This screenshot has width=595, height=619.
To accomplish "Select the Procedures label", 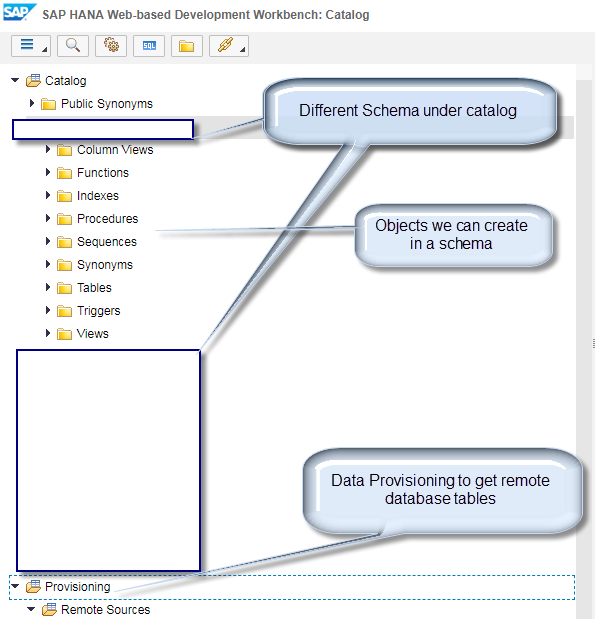I will (x=107, y=219).
